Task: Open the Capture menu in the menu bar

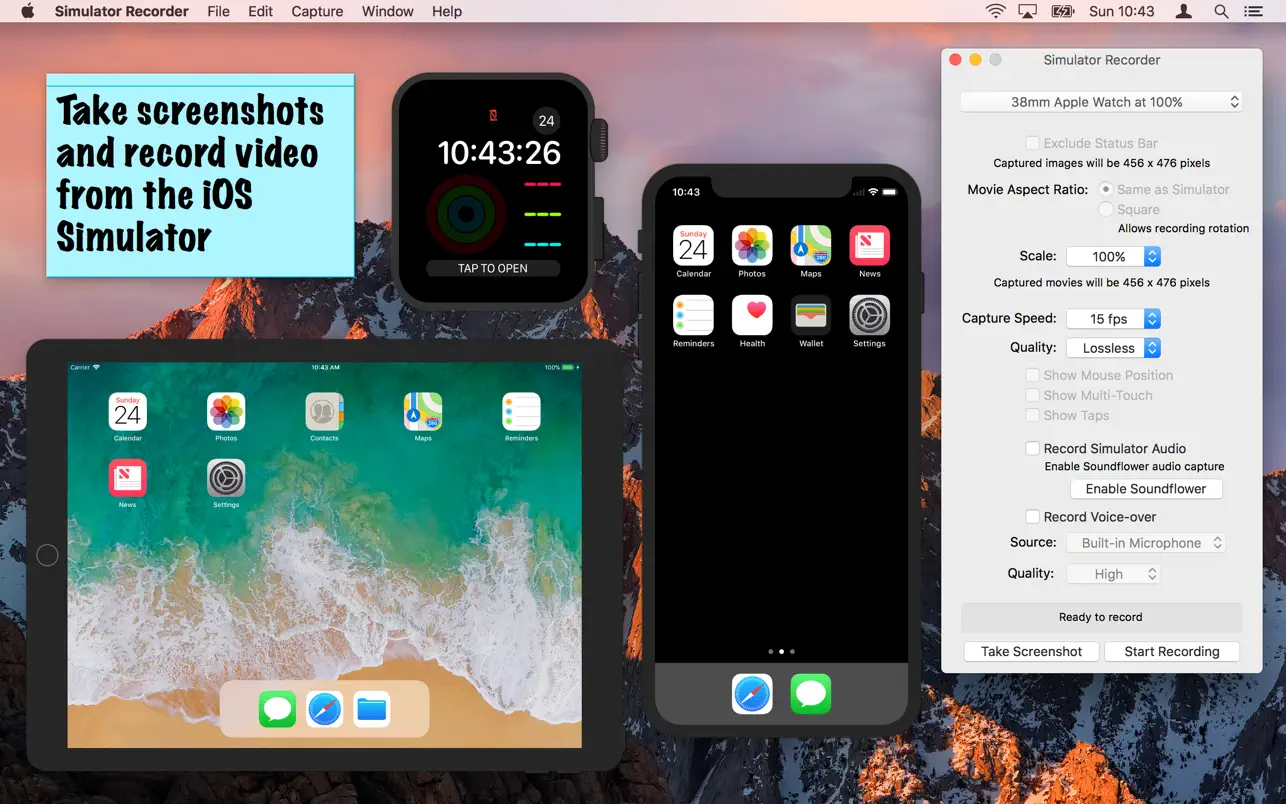Action: point(317,11)
